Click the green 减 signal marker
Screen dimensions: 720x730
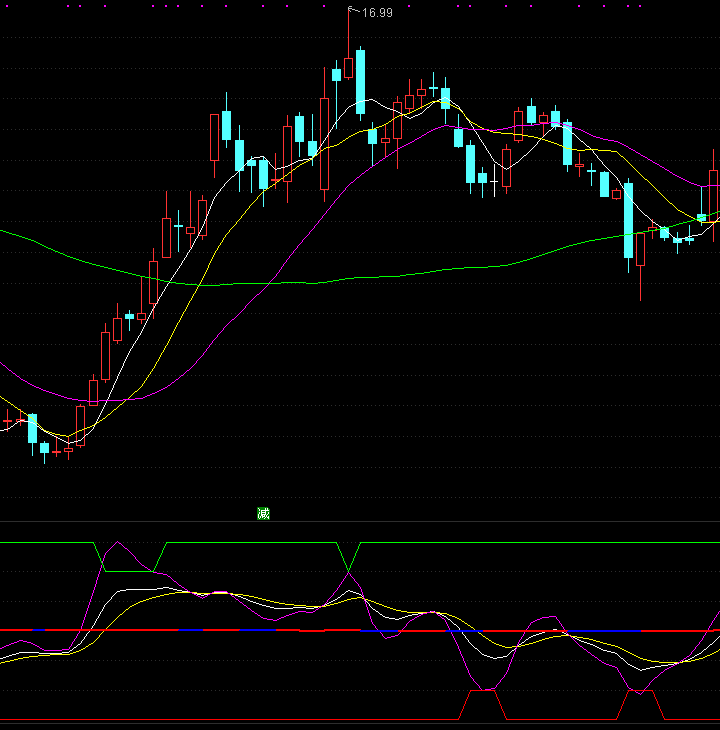[263, 514]
